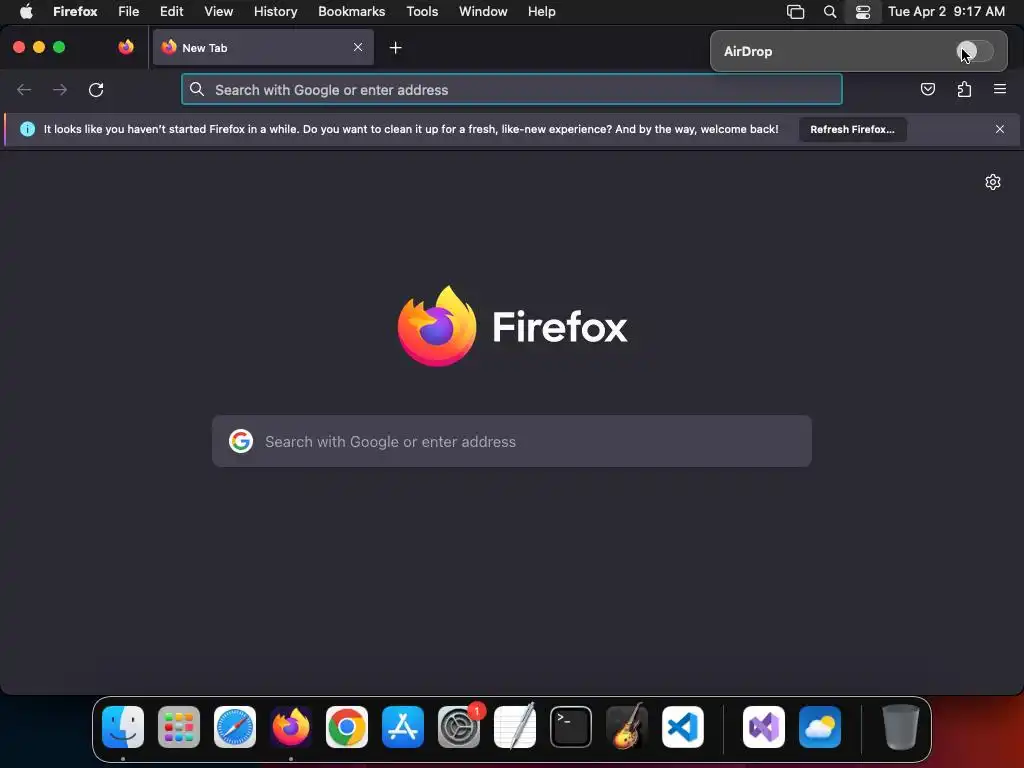Click Refresh Firefox... button
Viewport: 1024px width, 768px height.
[x=852, y=129]
